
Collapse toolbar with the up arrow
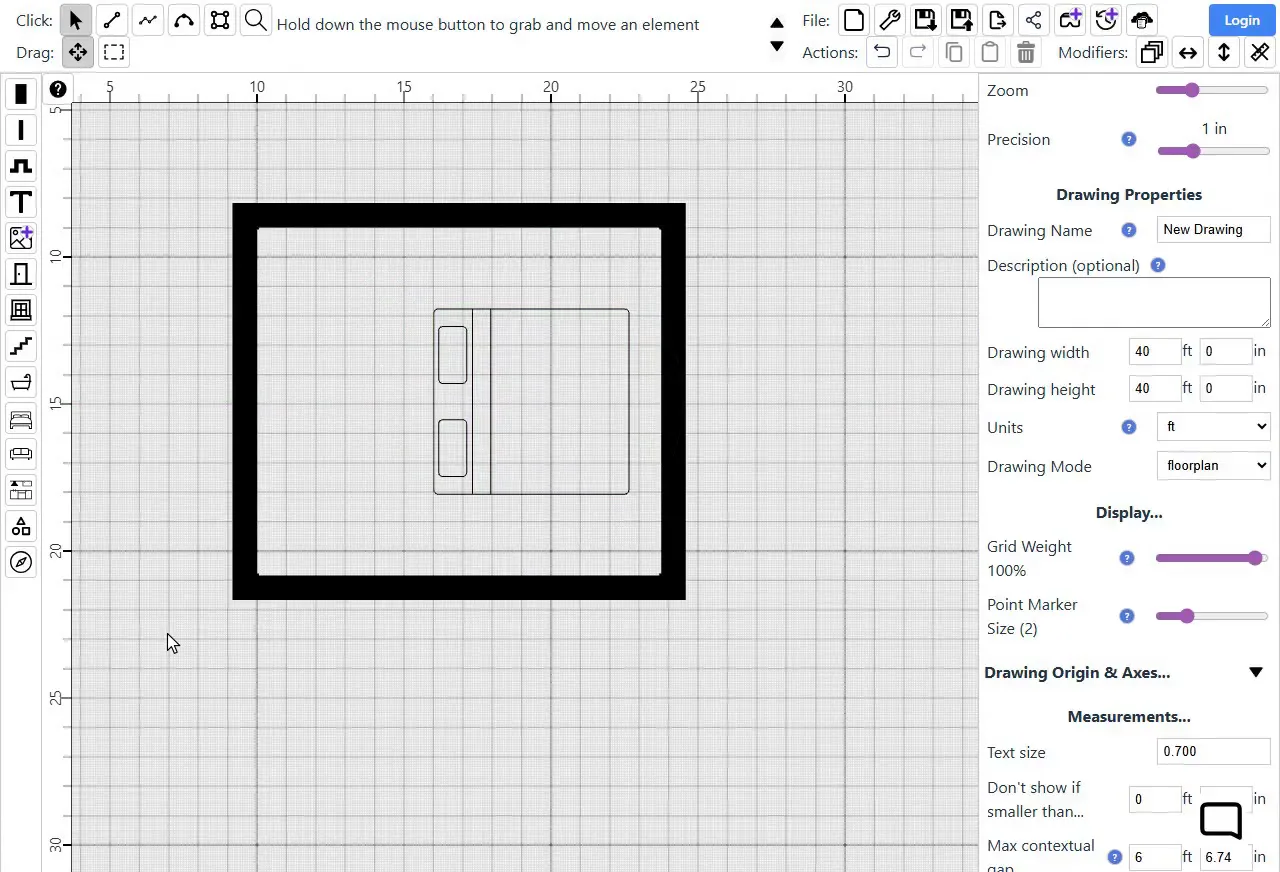(x=777, y=23)
